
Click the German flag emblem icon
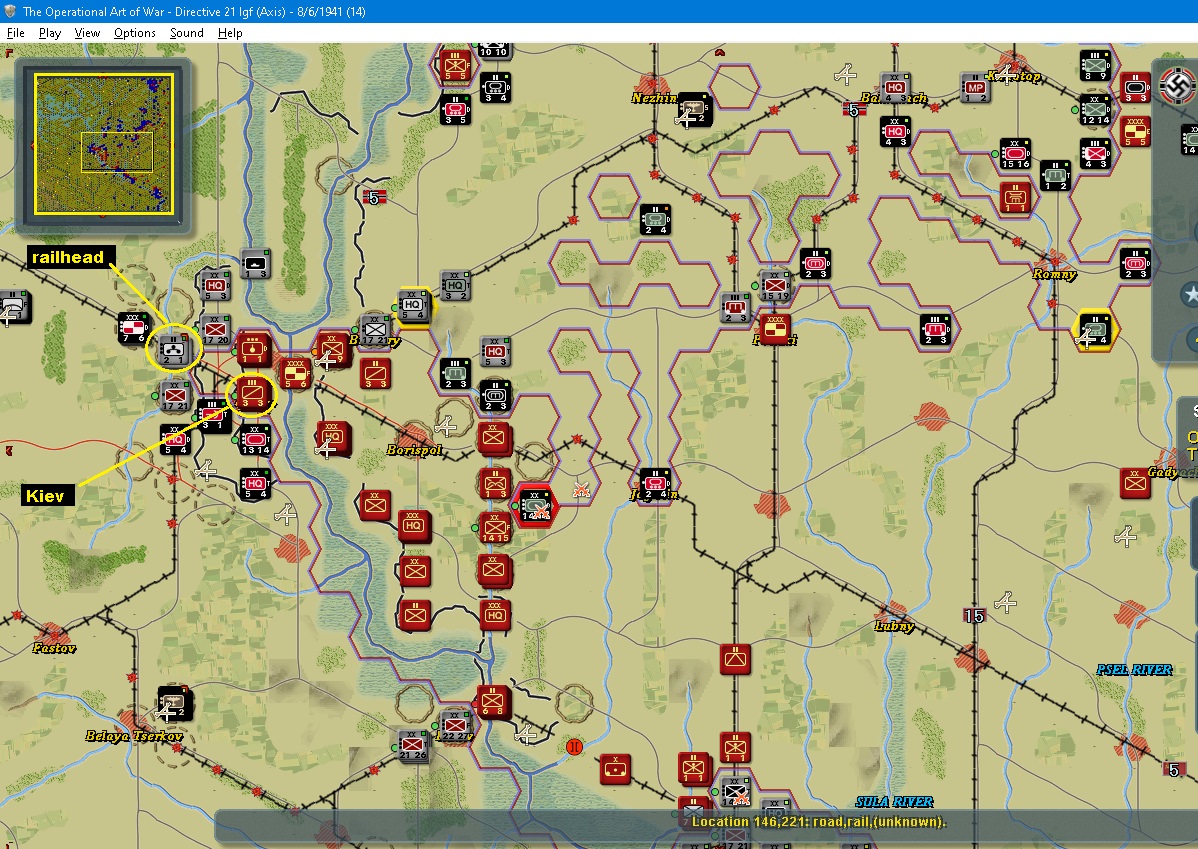coord(1177,84)
